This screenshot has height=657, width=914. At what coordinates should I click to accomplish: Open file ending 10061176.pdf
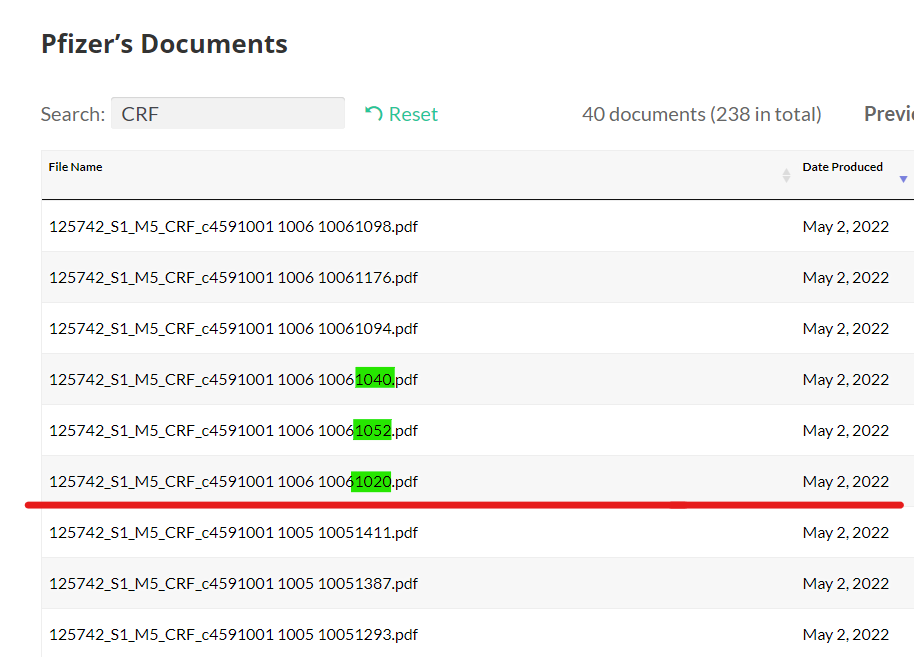233,277
